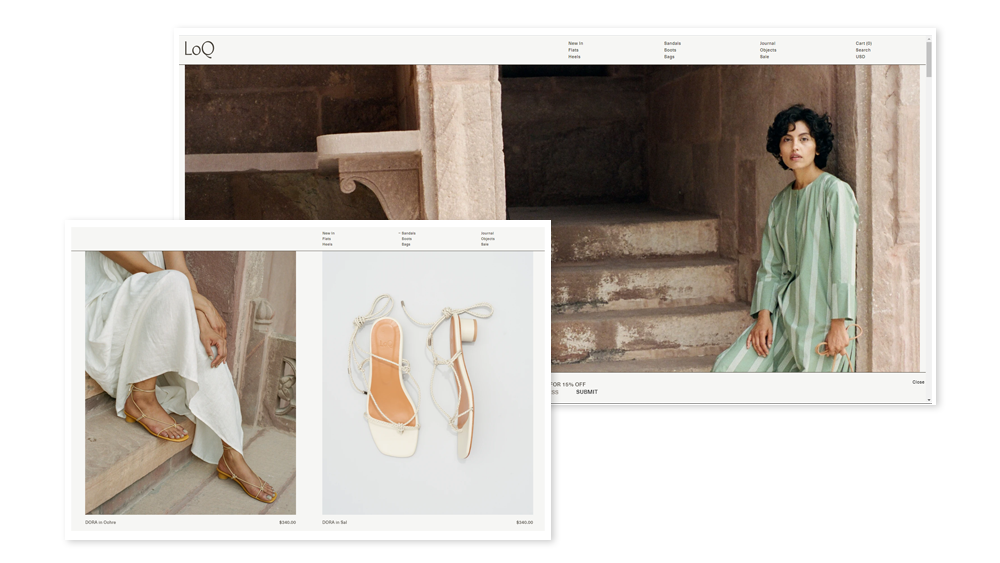Click the DORA in Ochre product name

coord(101,522)
